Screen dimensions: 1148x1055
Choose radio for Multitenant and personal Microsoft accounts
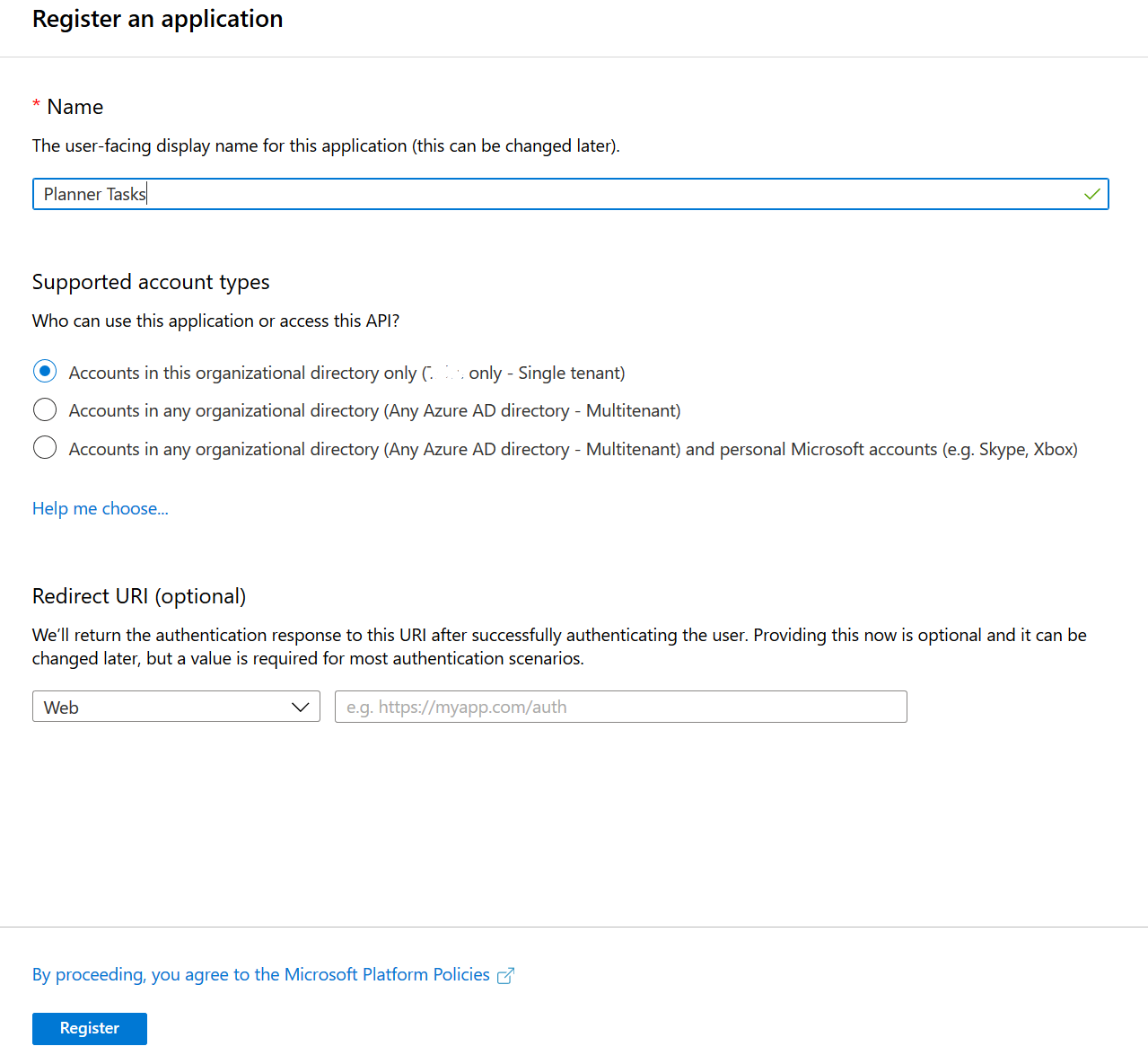[x=45, y=448]
